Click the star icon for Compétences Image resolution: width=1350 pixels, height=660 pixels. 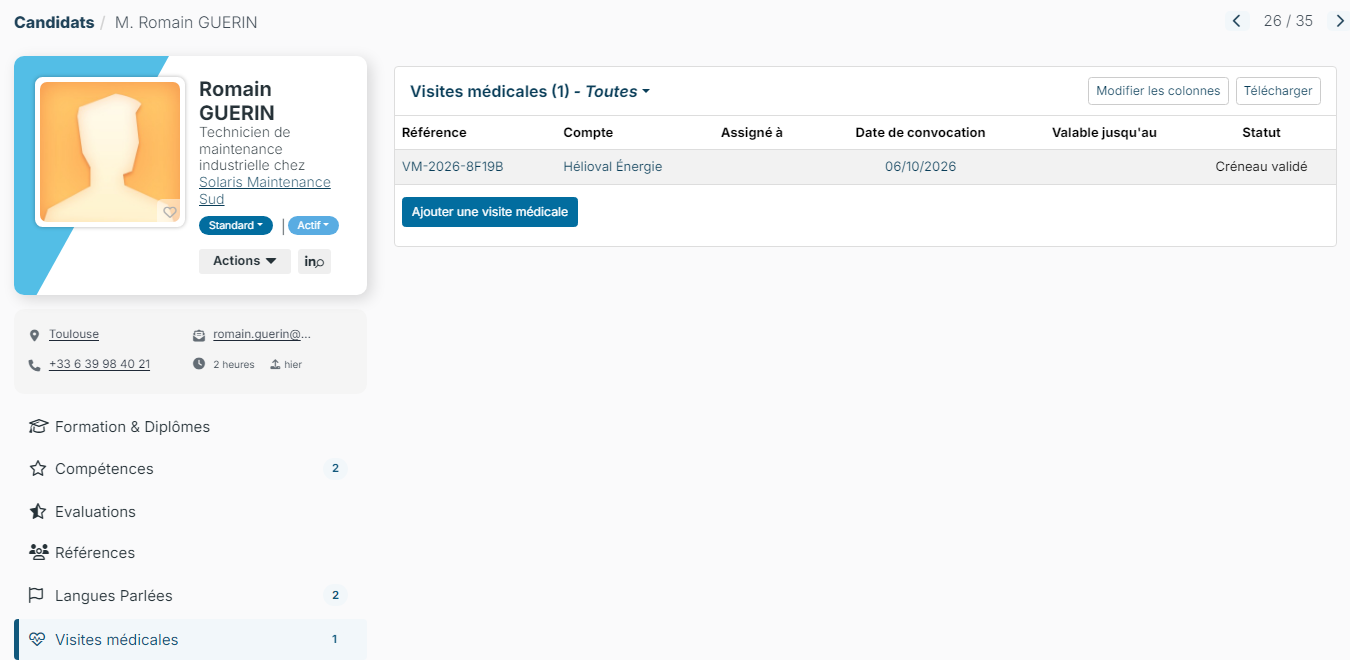38,468
